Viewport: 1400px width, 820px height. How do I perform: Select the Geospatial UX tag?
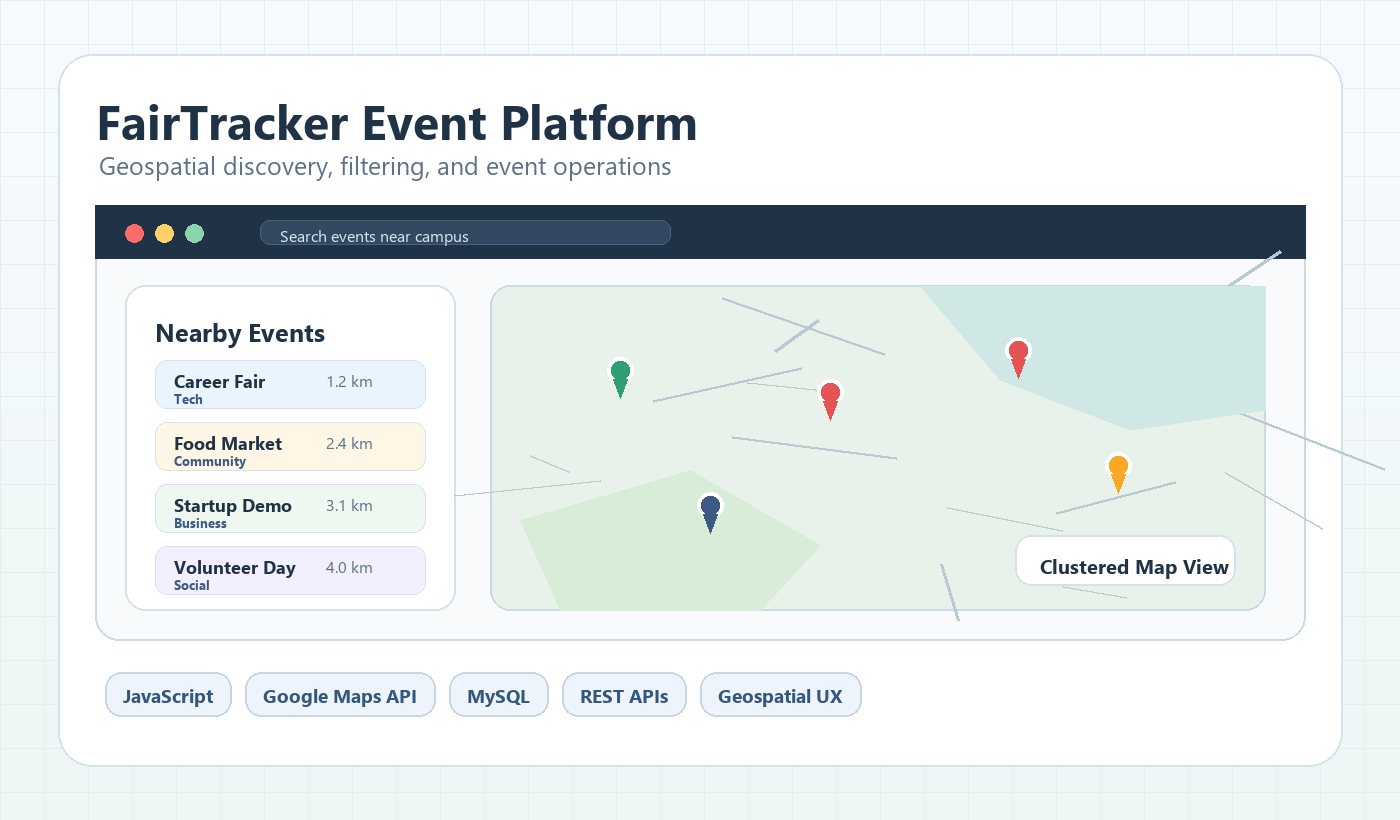click(781, 695)
